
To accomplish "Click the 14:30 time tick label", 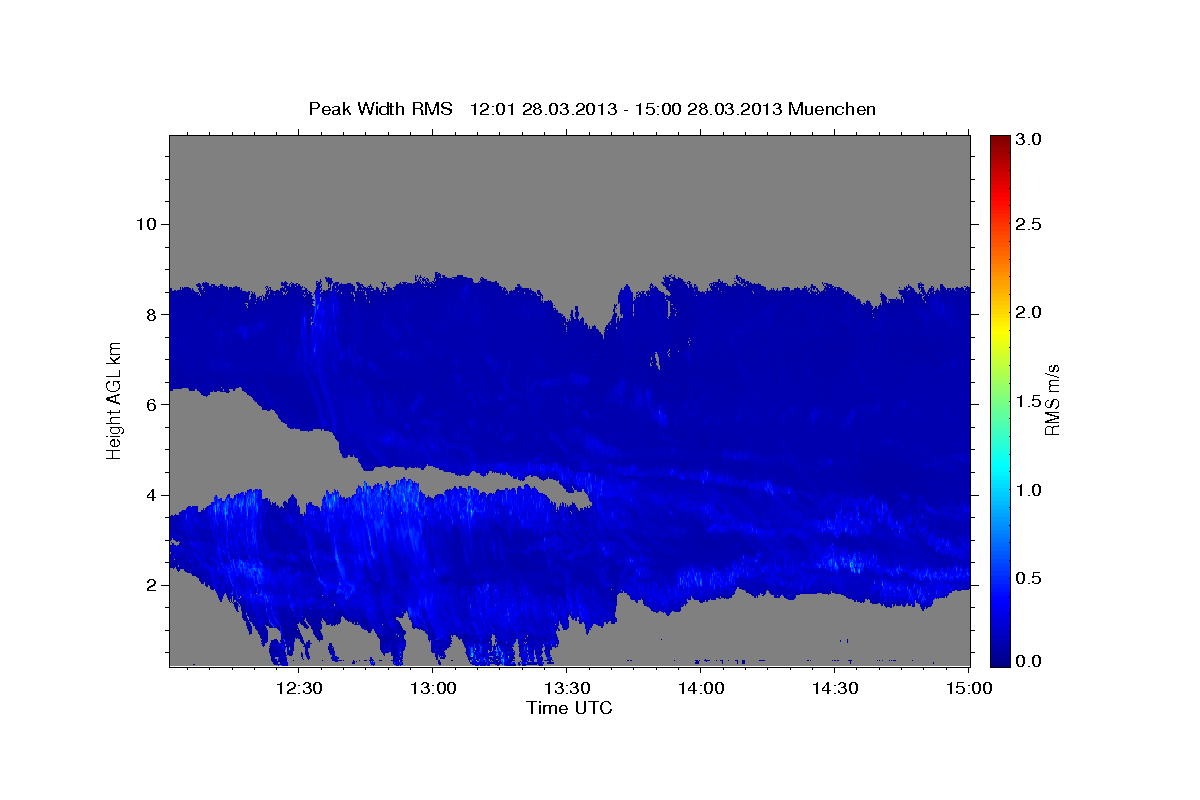I will [835, 688].
